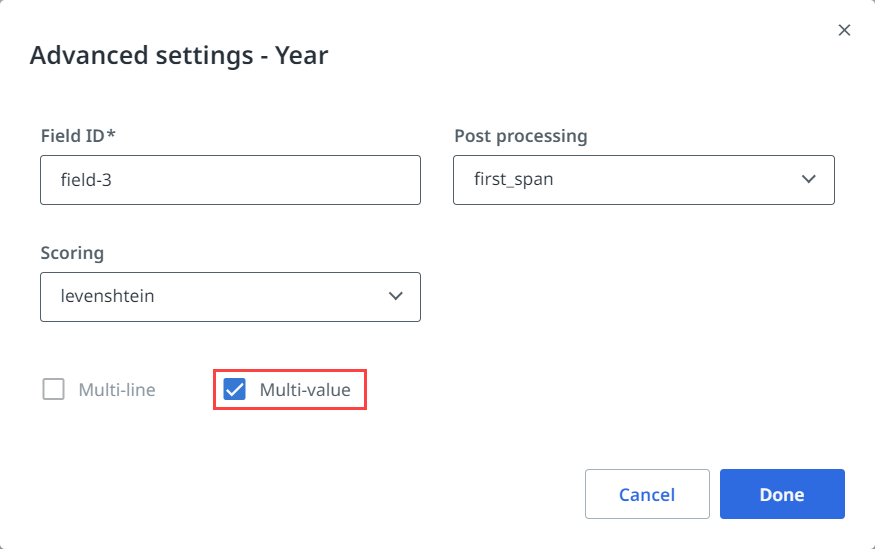
Task: Click the Multi-value label text
Action: point(305,390)
